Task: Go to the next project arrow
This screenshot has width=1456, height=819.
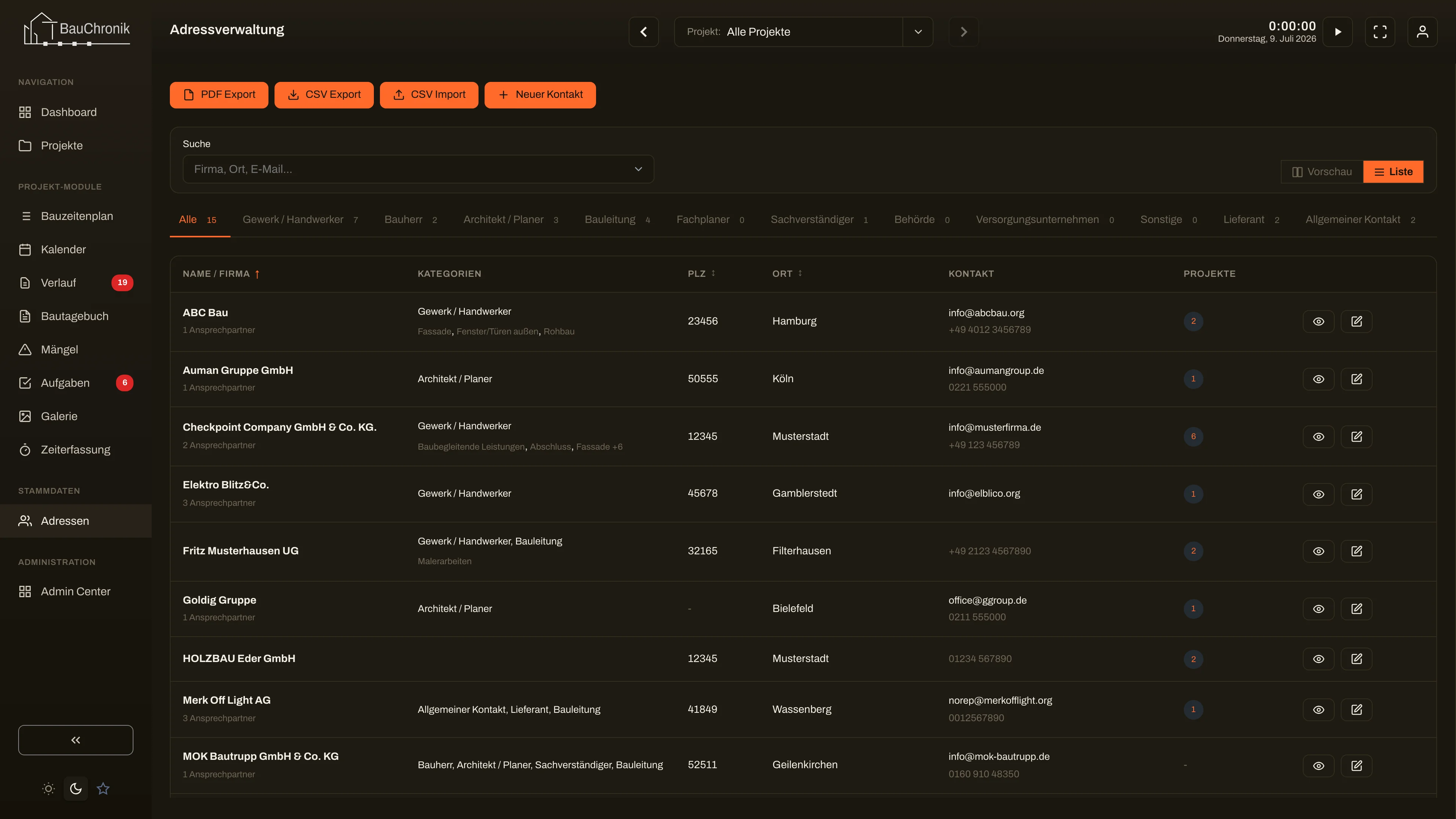Action: pos(964,31)
